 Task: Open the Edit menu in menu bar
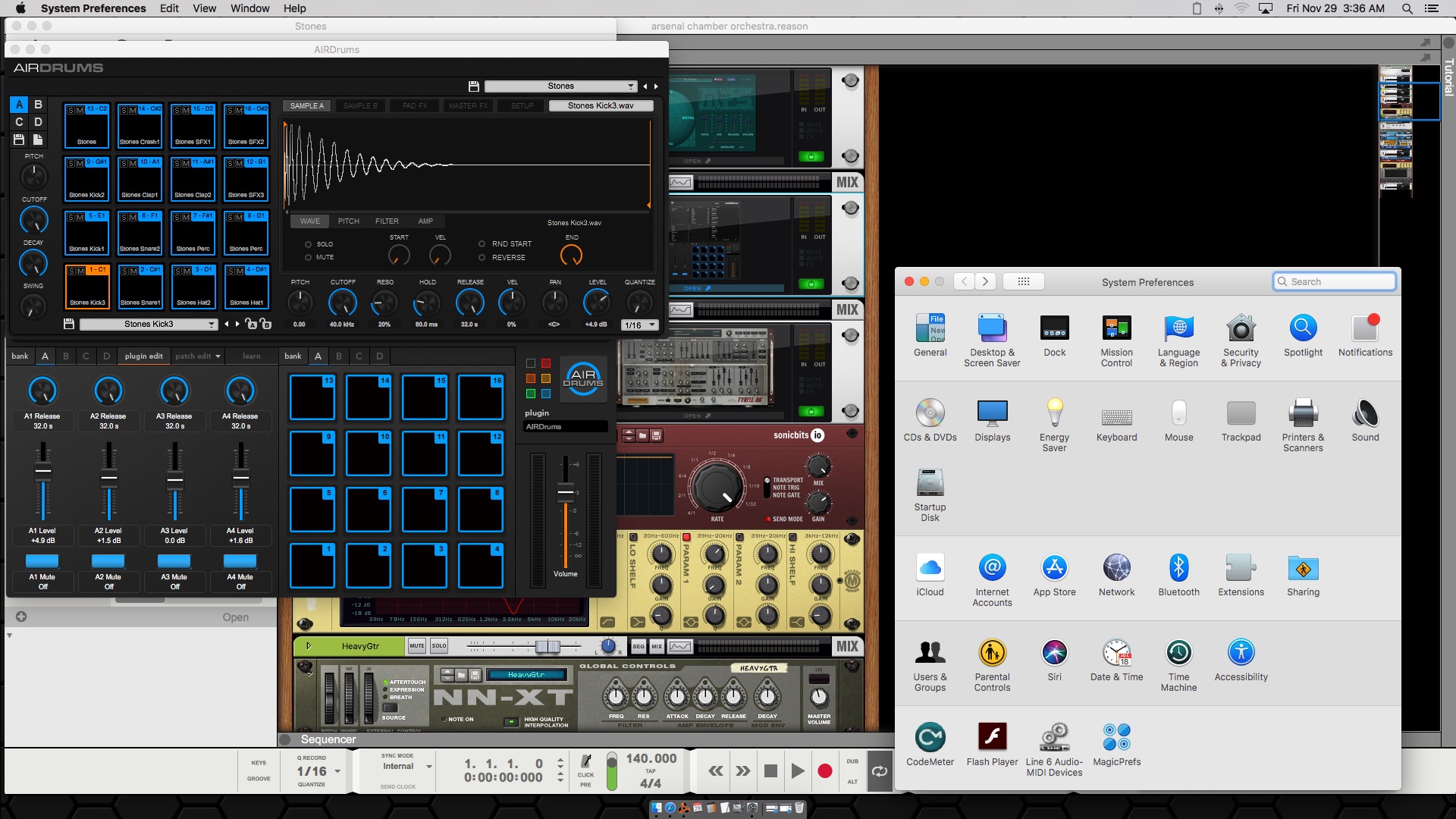point(169,8)
